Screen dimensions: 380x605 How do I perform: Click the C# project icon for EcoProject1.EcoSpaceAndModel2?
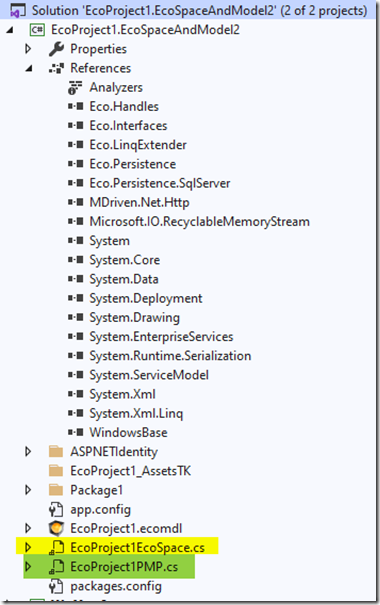37,30
